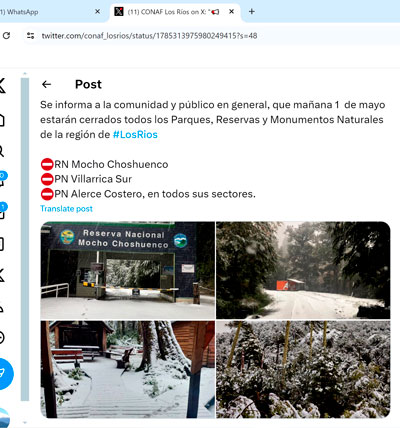
Task: Open site information icon in address bar
Action: [x=30, y=36]
